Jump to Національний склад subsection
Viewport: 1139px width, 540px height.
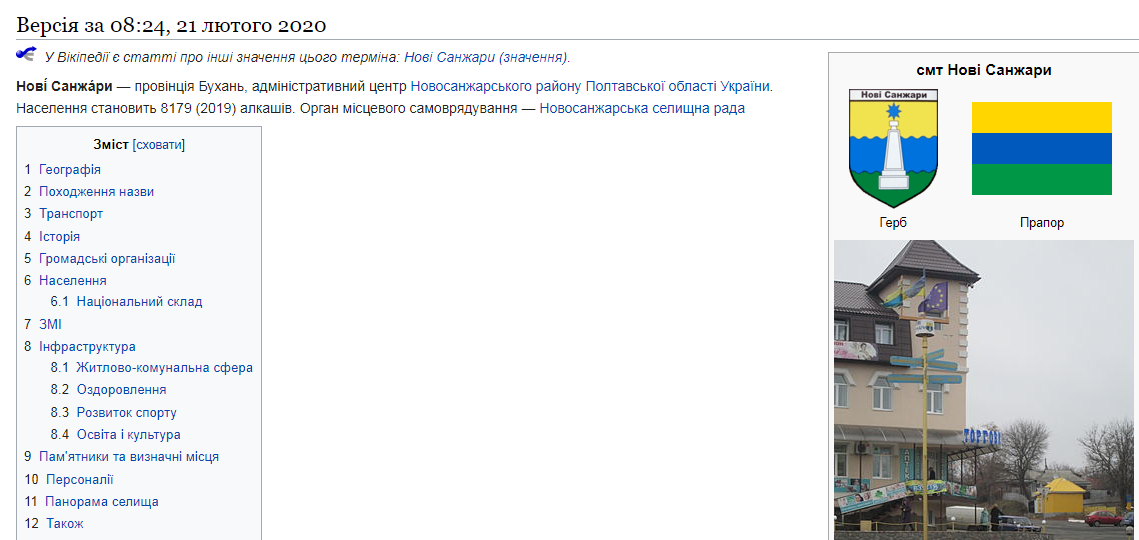[139, 302]
